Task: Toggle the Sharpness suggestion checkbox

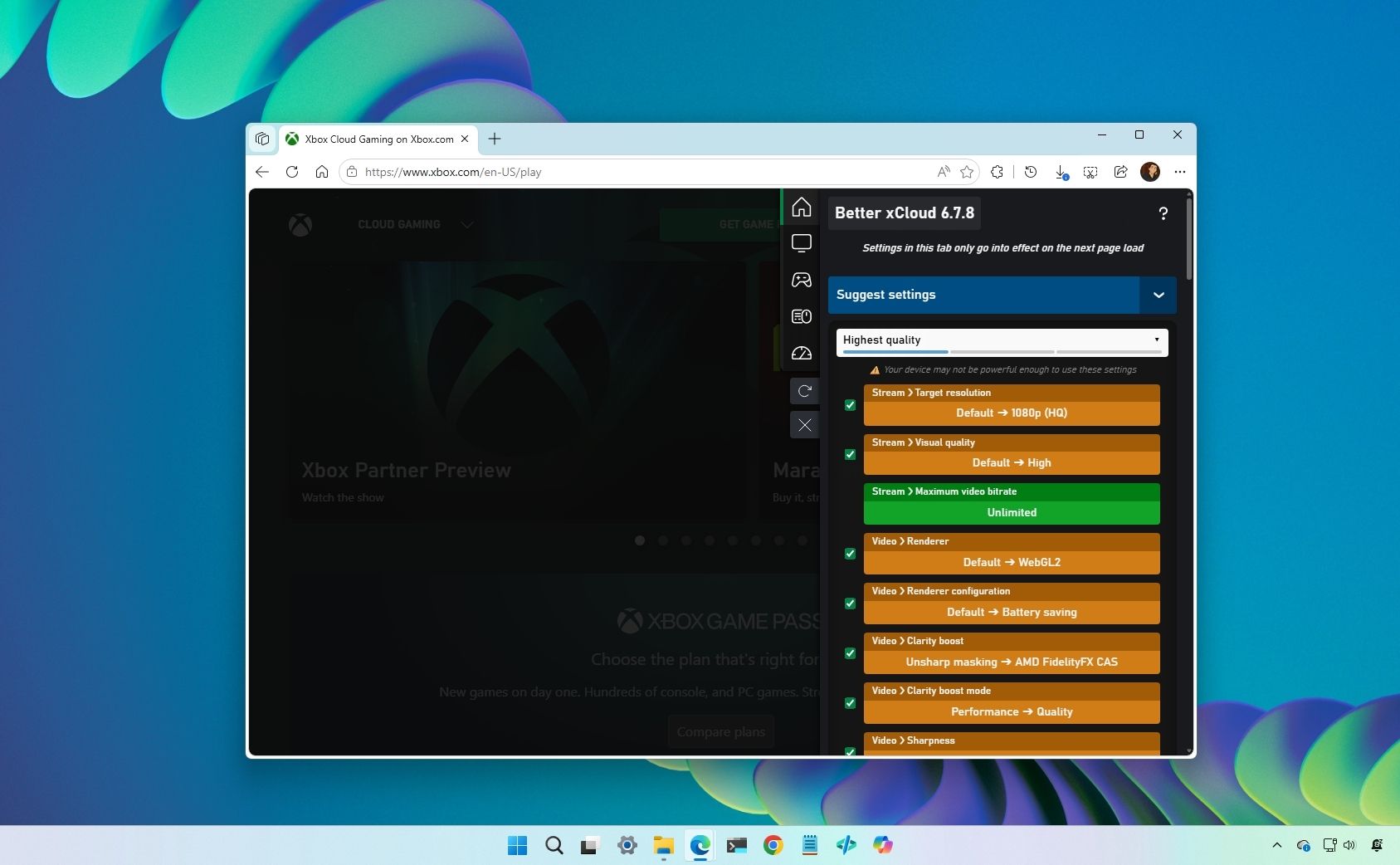Action: point(850,751)
